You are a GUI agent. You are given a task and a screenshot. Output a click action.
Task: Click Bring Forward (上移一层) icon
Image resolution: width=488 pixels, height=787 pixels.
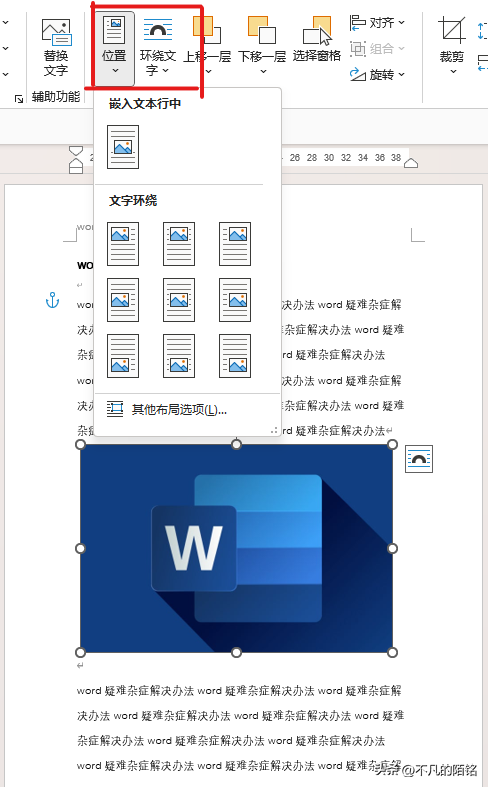(x=206, y=31)
